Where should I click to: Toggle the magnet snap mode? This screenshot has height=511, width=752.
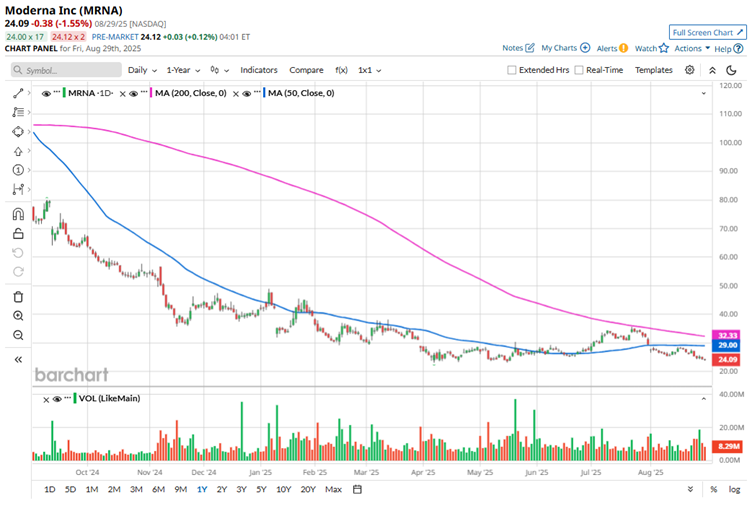point(18,214)
